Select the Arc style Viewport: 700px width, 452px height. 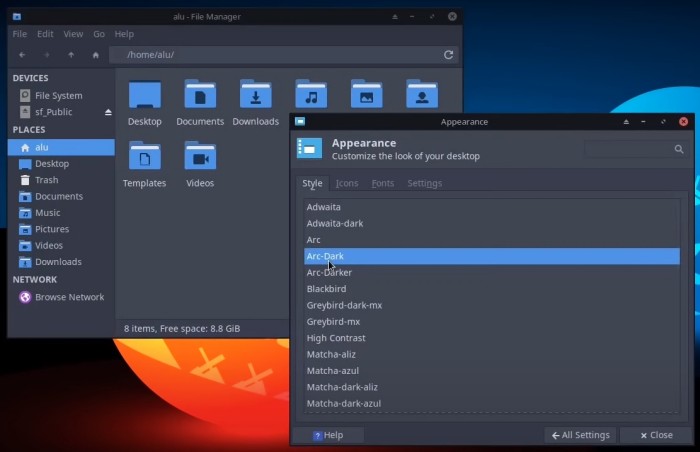[x=492, y=240]
